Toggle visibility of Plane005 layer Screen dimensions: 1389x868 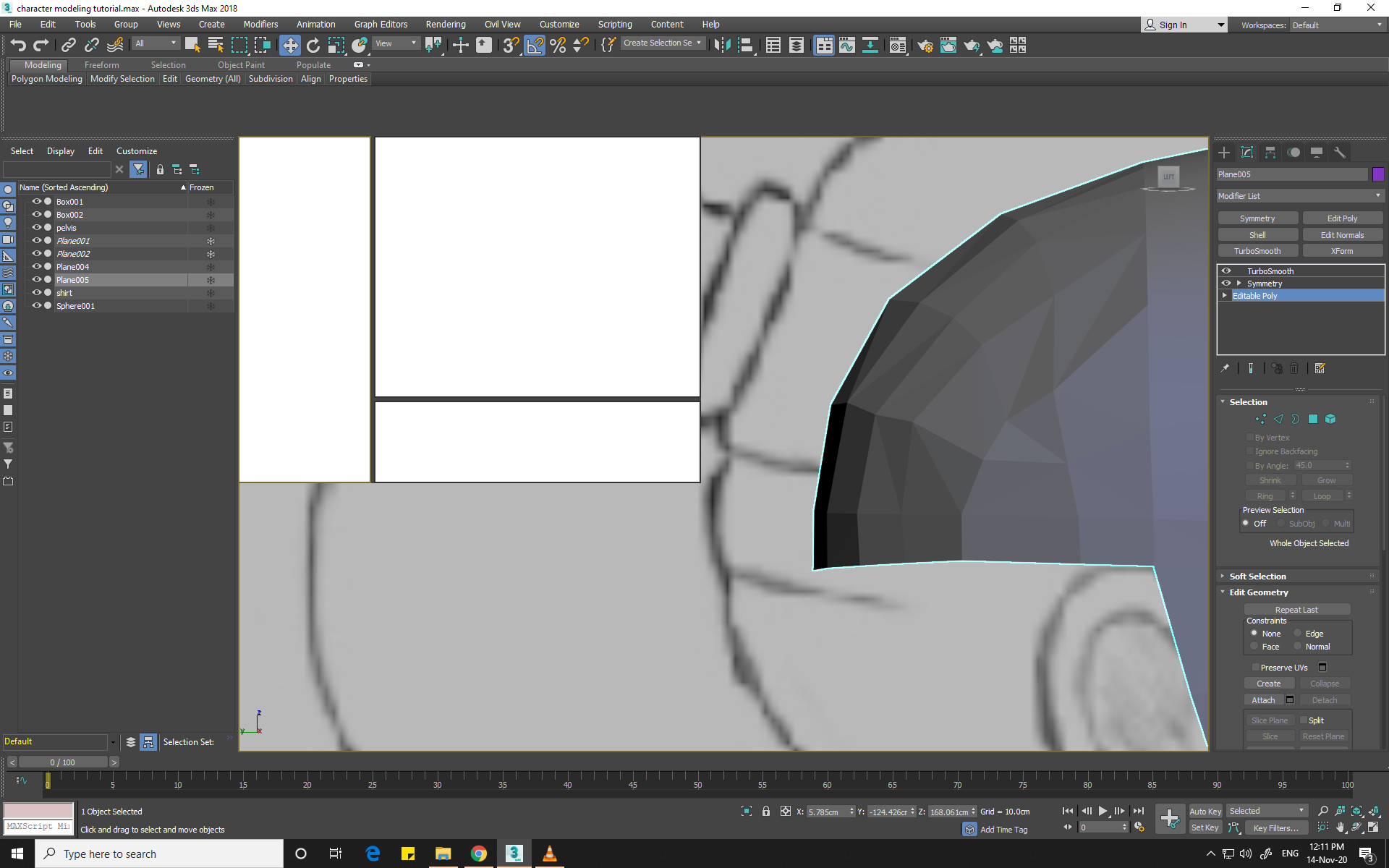point(36,279)
